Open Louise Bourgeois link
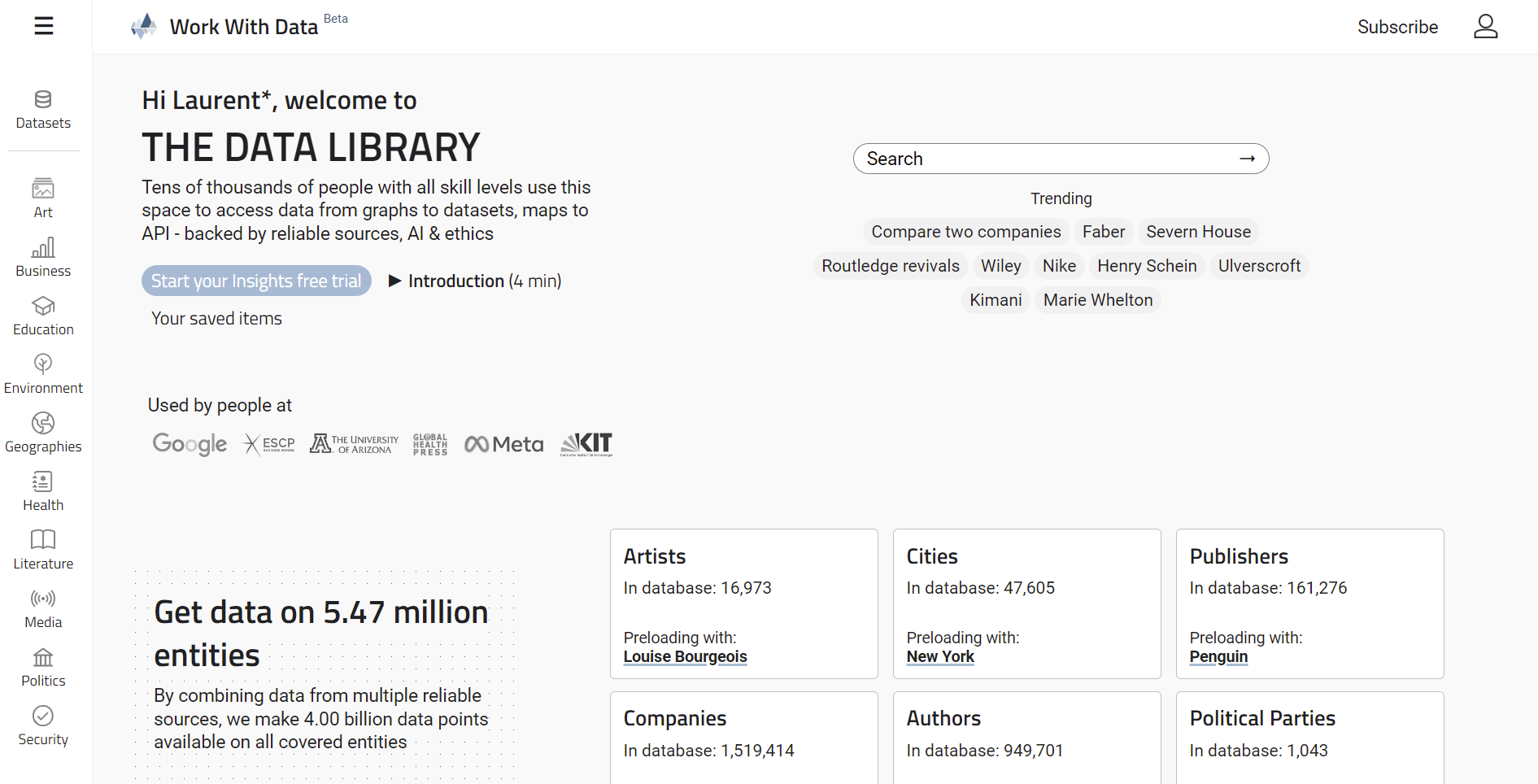The height and width of the screenshot is (784, 1538). (x=685, y=657)
